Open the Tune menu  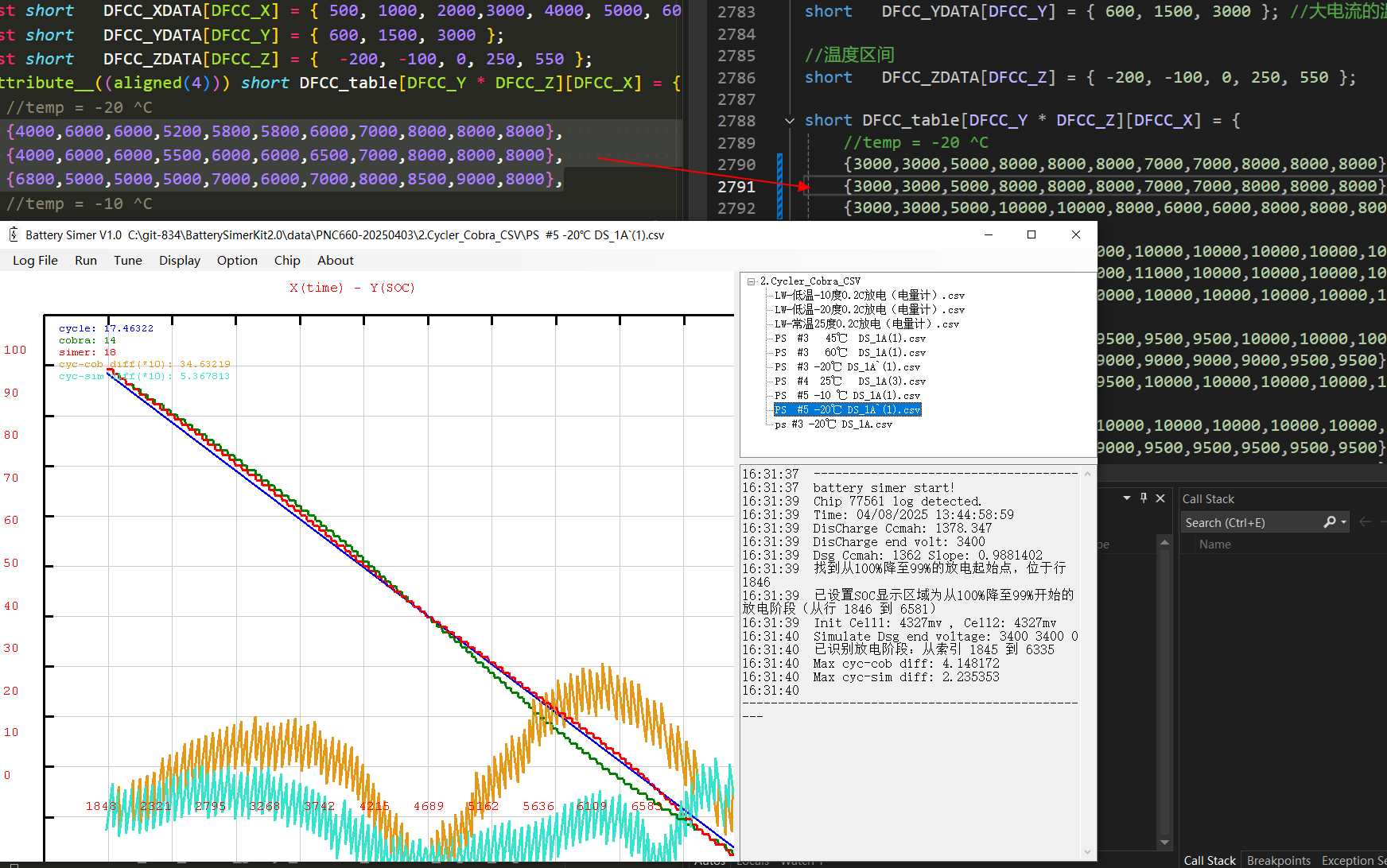(128, 260)
